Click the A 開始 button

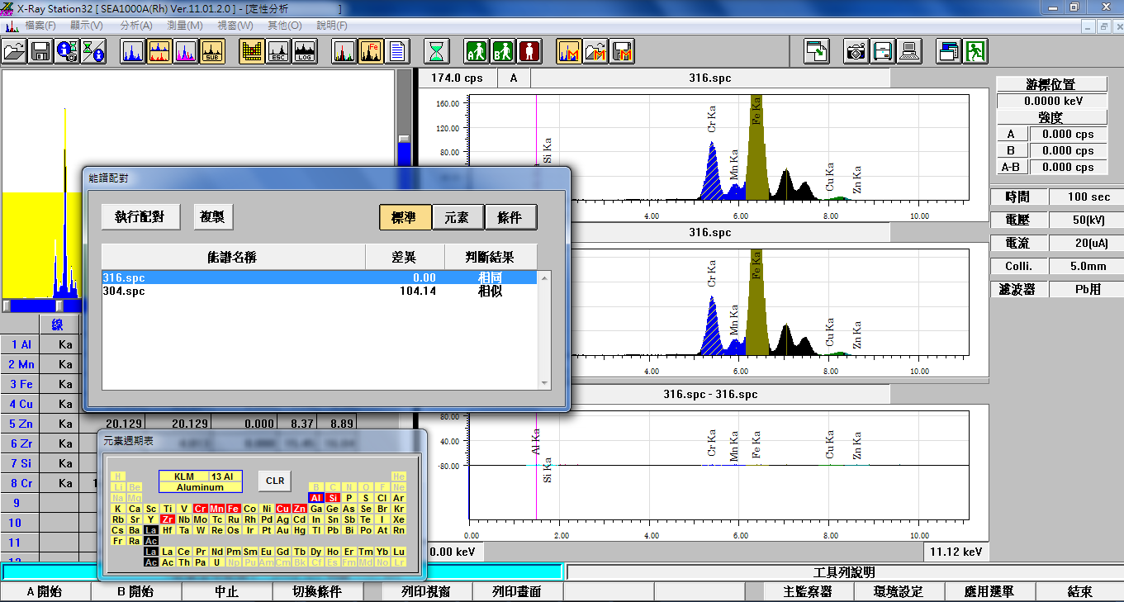(x=45, y=592)
